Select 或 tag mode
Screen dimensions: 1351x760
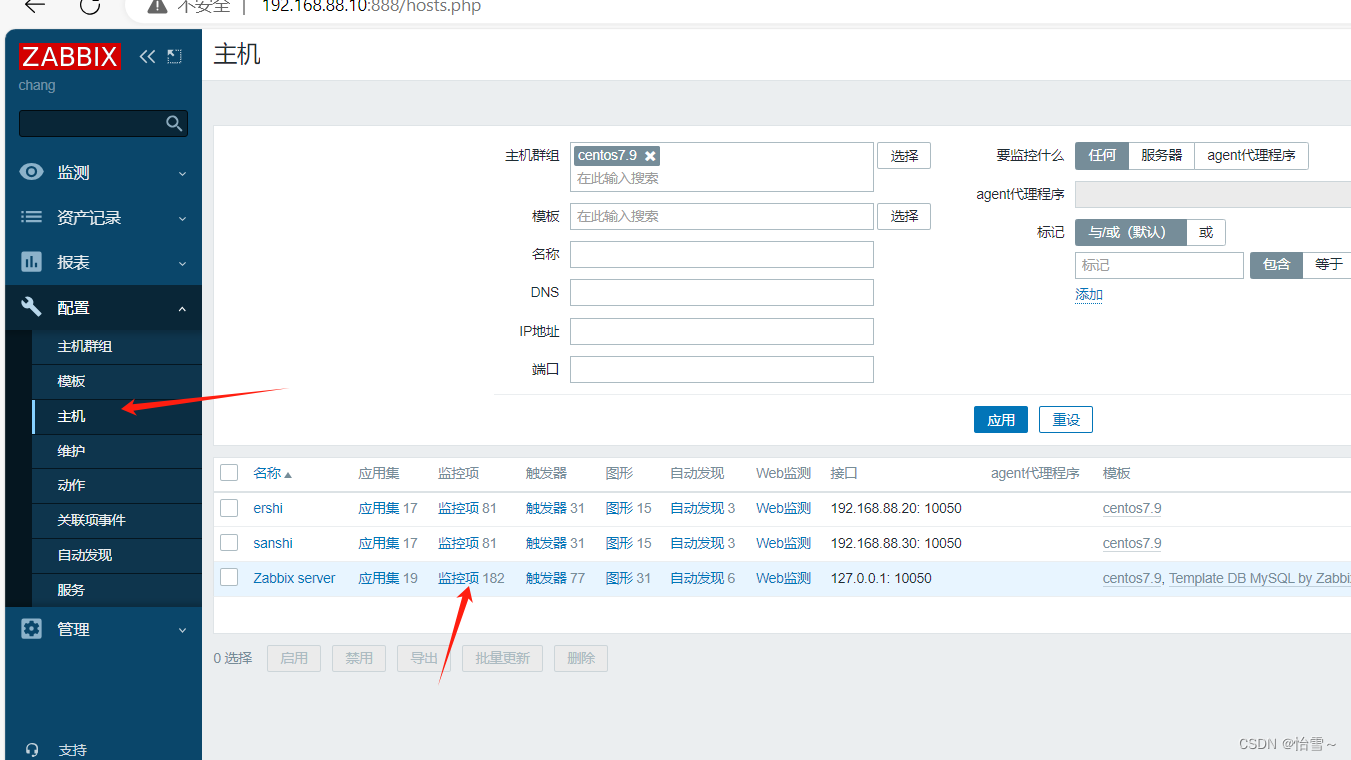click(1206, 232)
